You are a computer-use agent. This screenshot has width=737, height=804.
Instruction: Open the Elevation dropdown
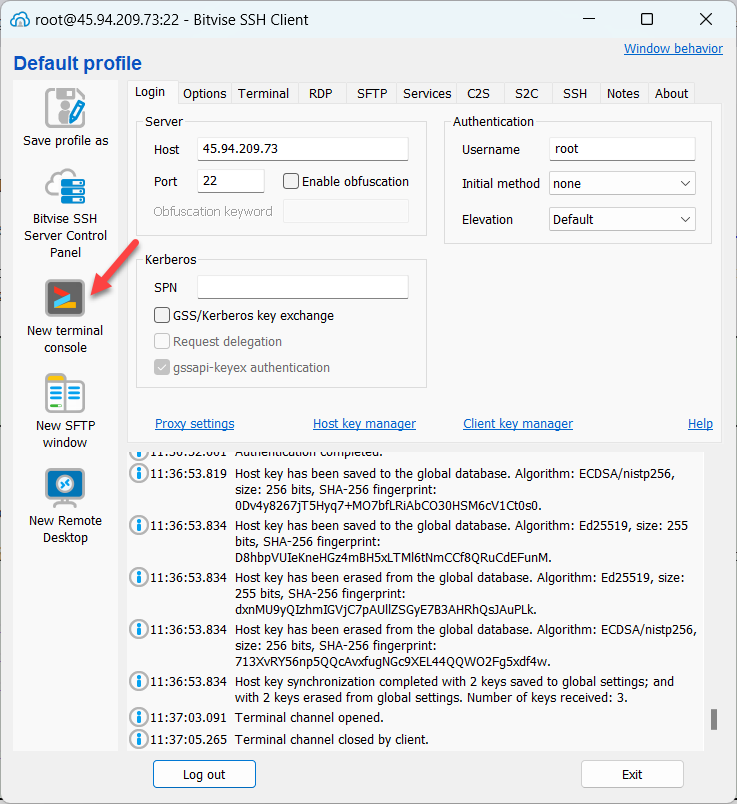pyautogui.click(x=622, y=219)
